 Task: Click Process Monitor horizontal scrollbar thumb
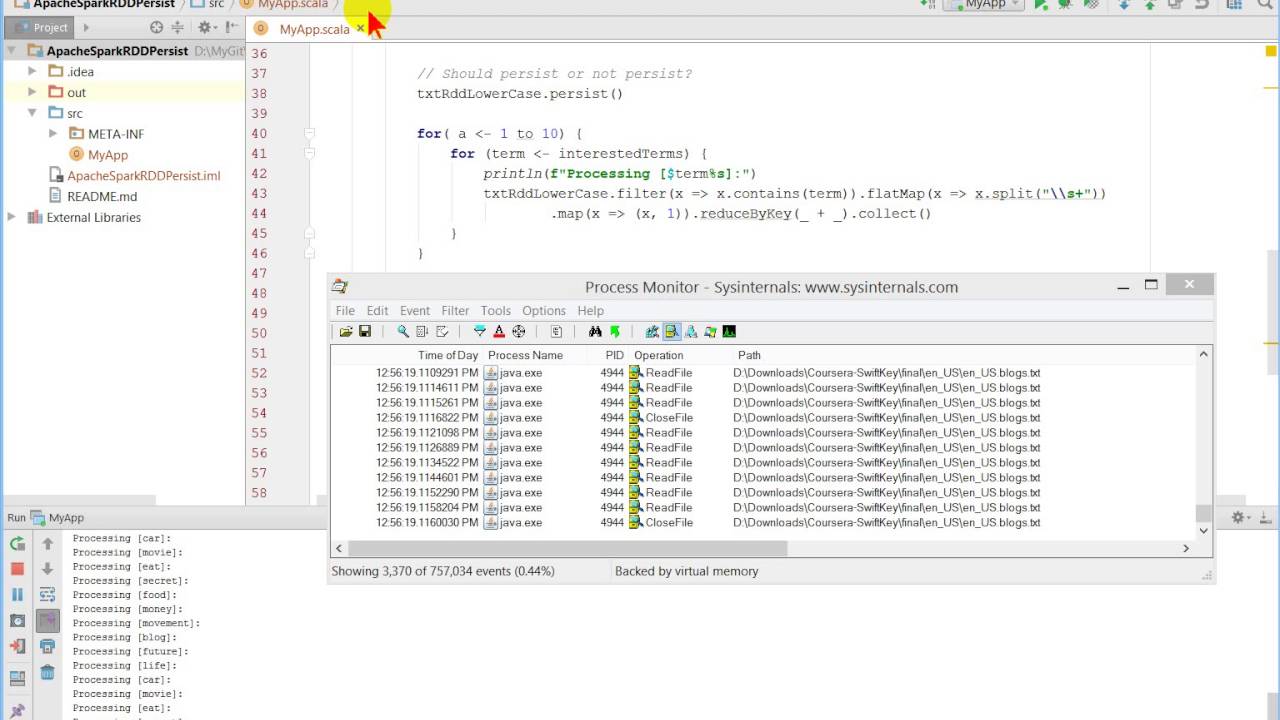pyautogui.click(x=567, y=548)
